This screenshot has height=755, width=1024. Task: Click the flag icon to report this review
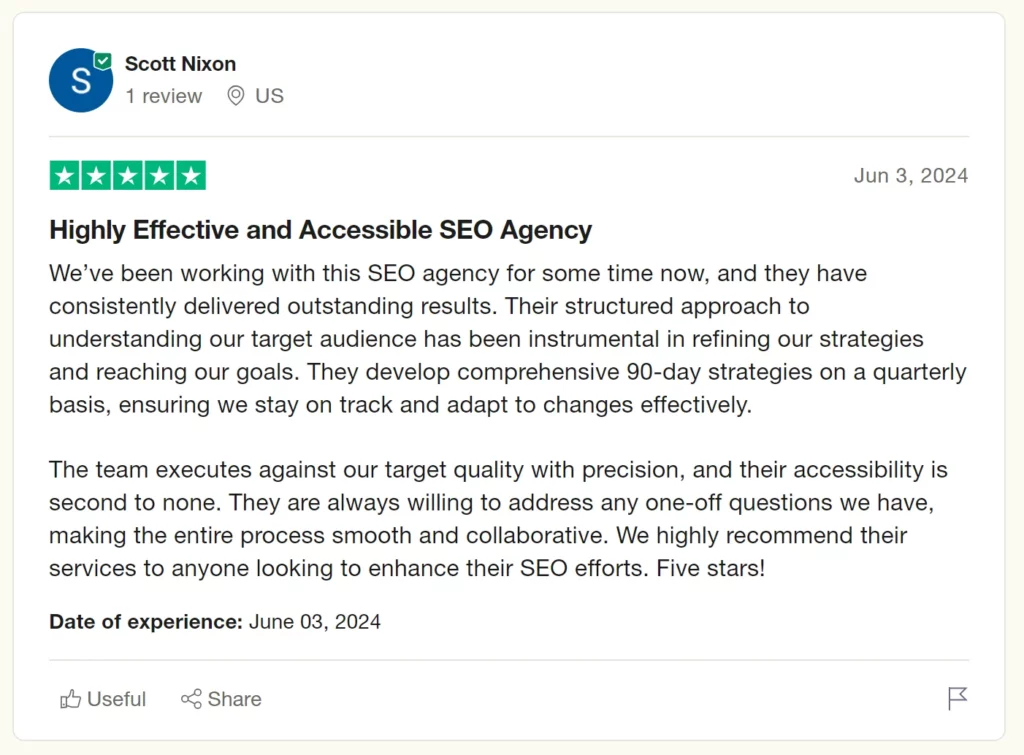[x=957, y=699]
